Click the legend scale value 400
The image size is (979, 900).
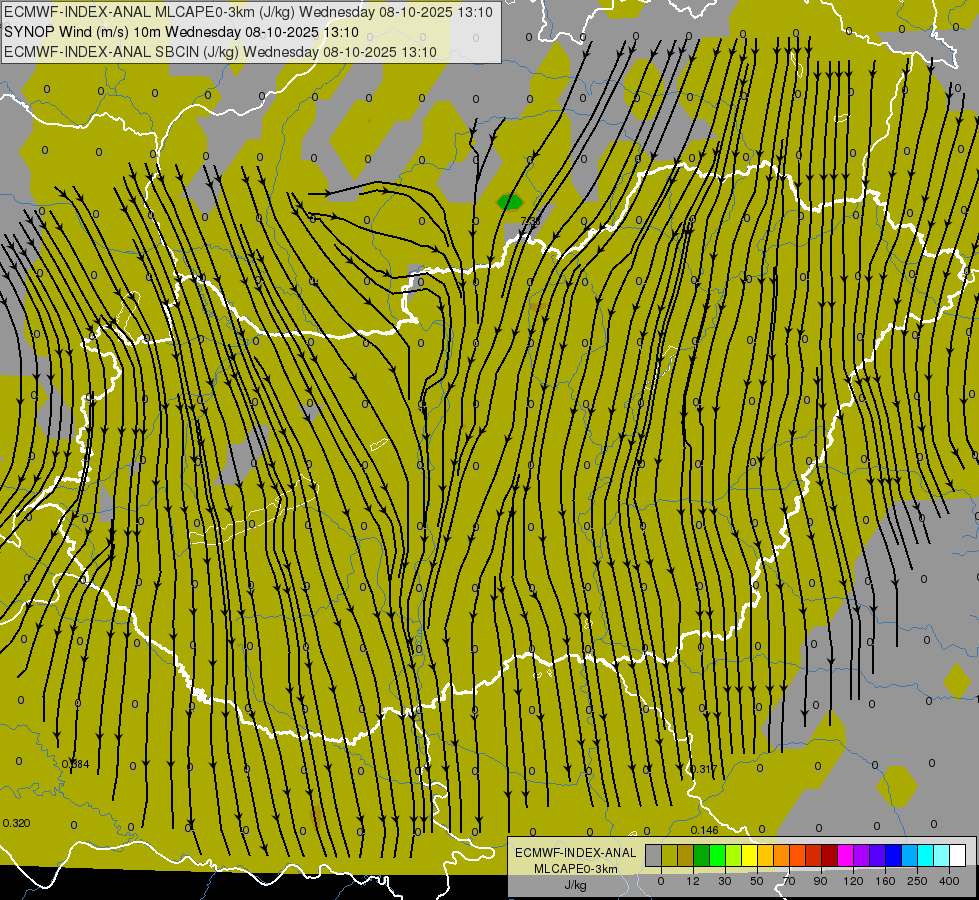[x=949, y=881]
